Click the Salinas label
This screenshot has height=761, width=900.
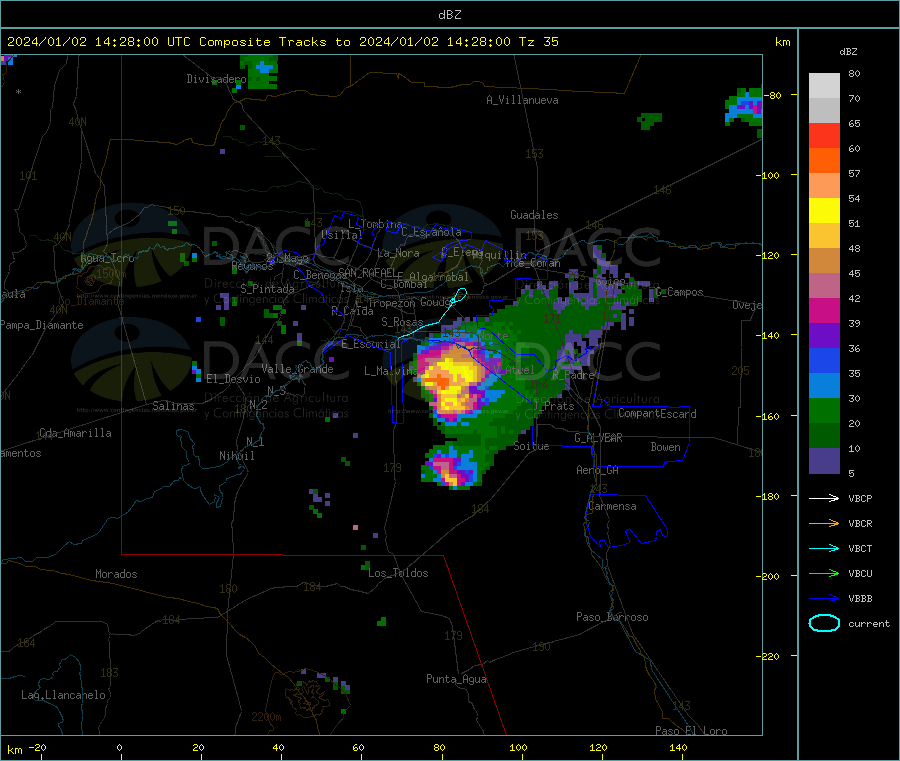coord(173,406)
